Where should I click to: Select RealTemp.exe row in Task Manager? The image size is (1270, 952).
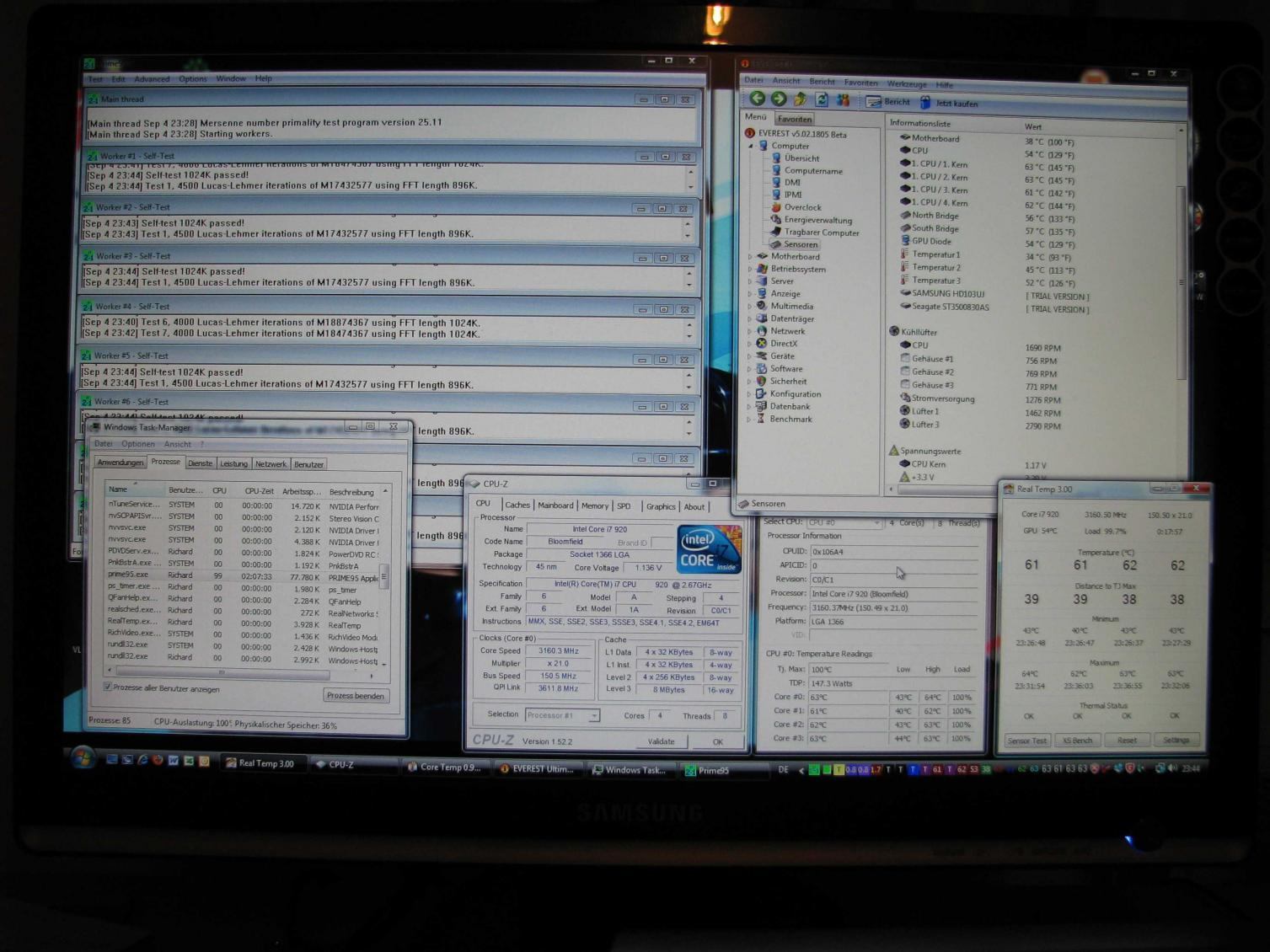[243, 622]
